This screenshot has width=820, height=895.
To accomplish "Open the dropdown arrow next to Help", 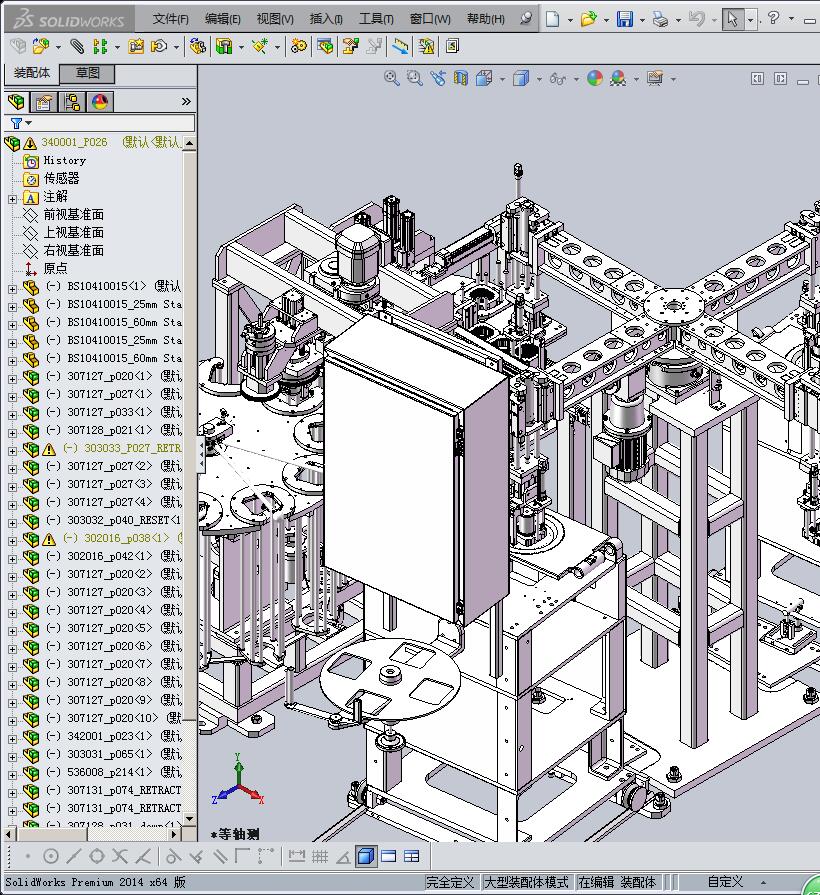I will coord(791,19).
